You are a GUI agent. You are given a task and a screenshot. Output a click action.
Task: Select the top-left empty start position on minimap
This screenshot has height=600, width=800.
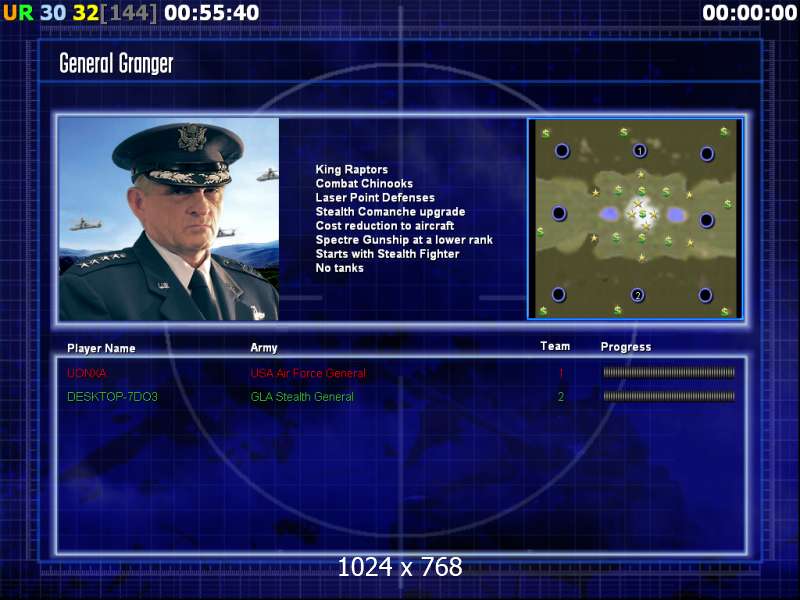tap(562, 151)
